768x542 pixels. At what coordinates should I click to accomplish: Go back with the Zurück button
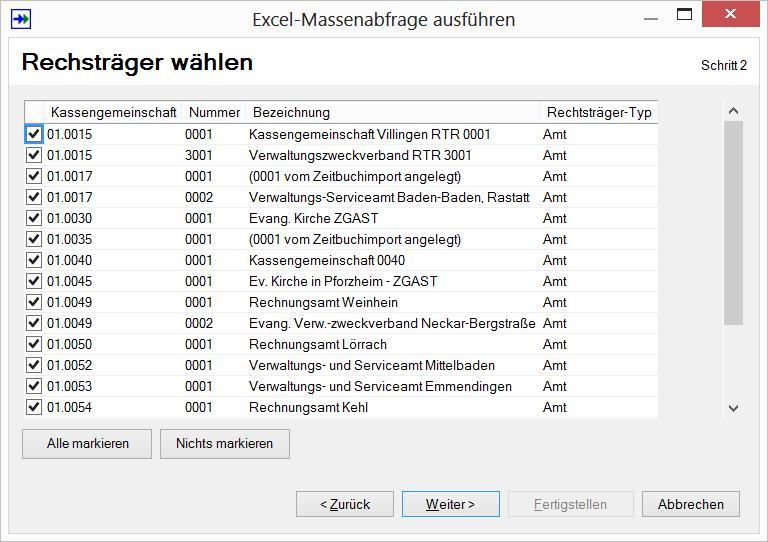(345, 504)
